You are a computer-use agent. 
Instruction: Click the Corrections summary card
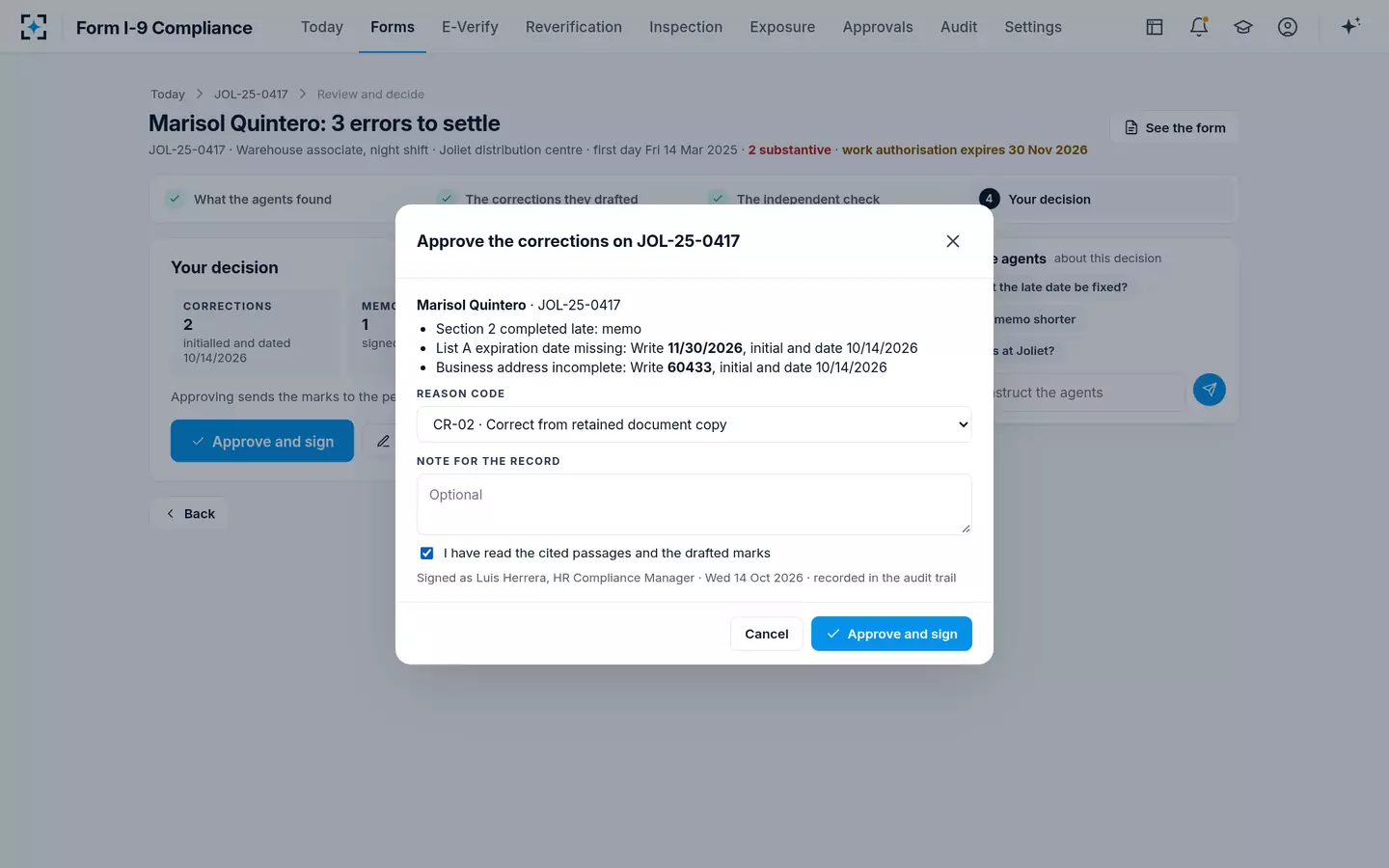click(x=257, y=332)
